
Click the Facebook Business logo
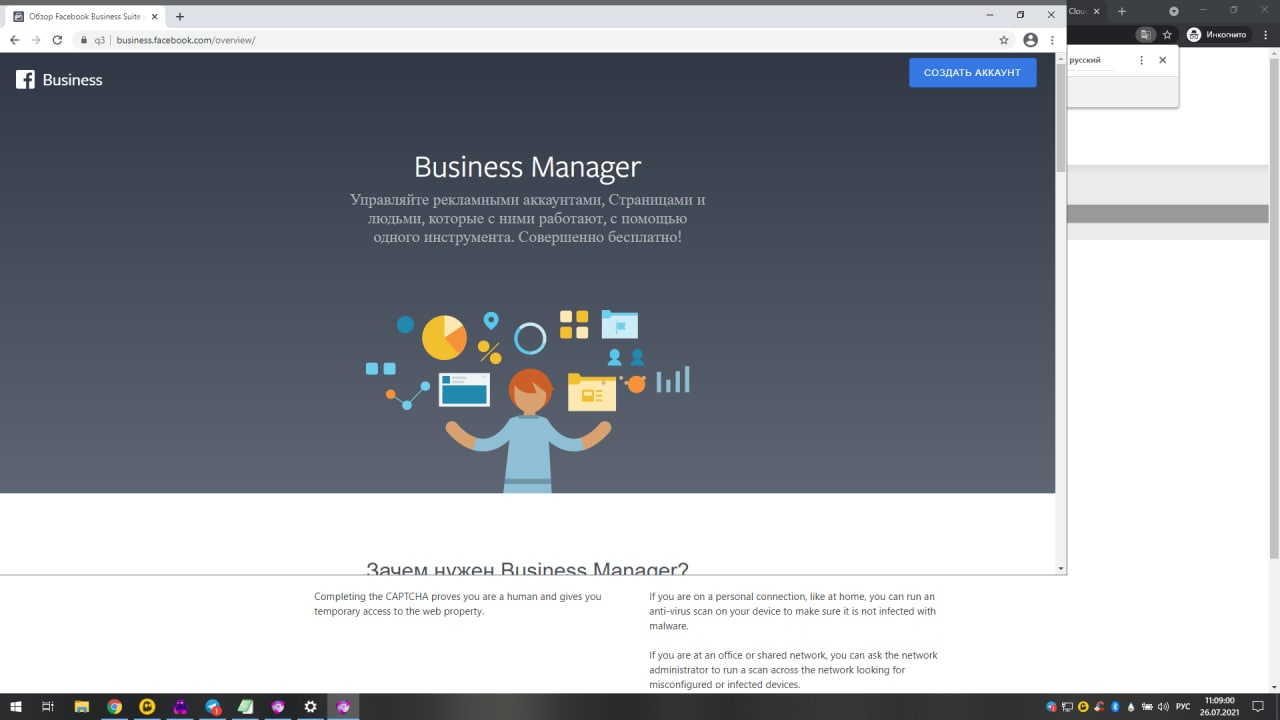59,80
